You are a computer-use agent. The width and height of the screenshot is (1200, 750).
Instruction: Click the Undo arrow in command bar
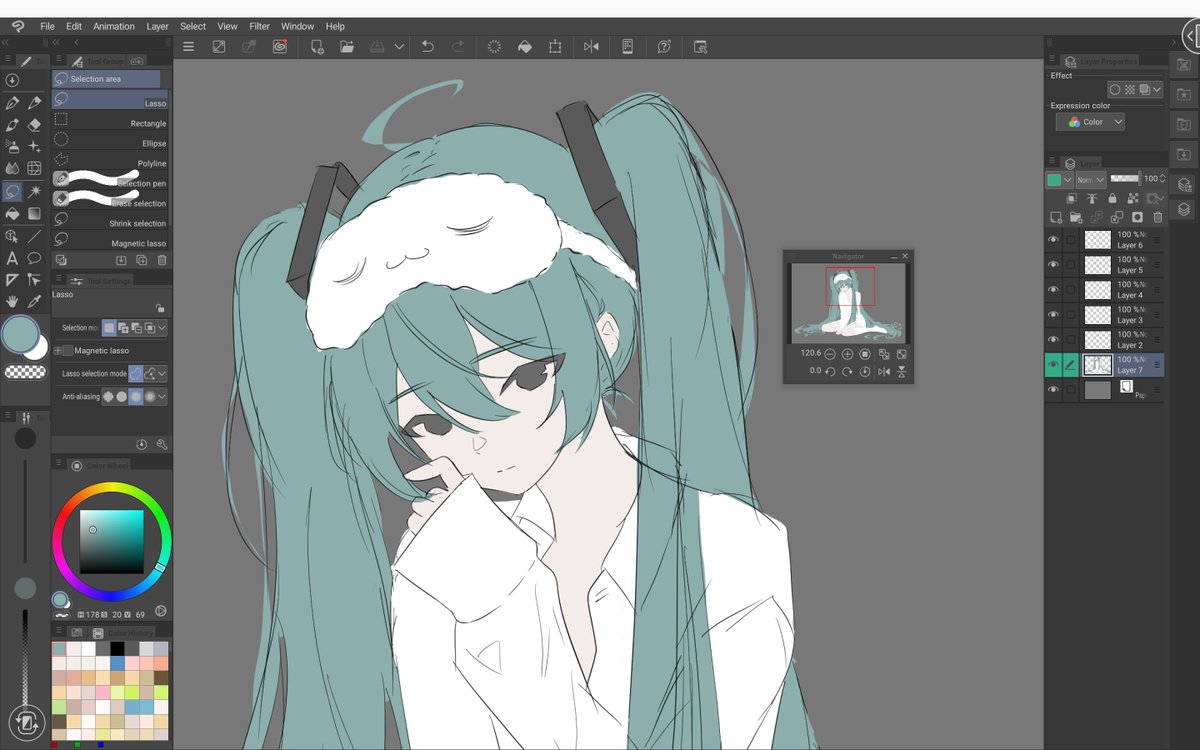pyautogui.click(x=428, y=46)
